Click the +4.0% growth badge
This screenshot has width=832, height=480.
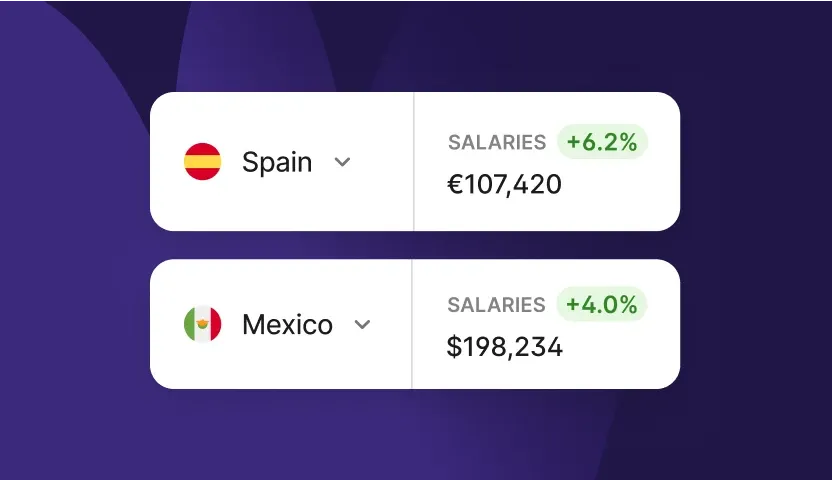tap(602, 305)
